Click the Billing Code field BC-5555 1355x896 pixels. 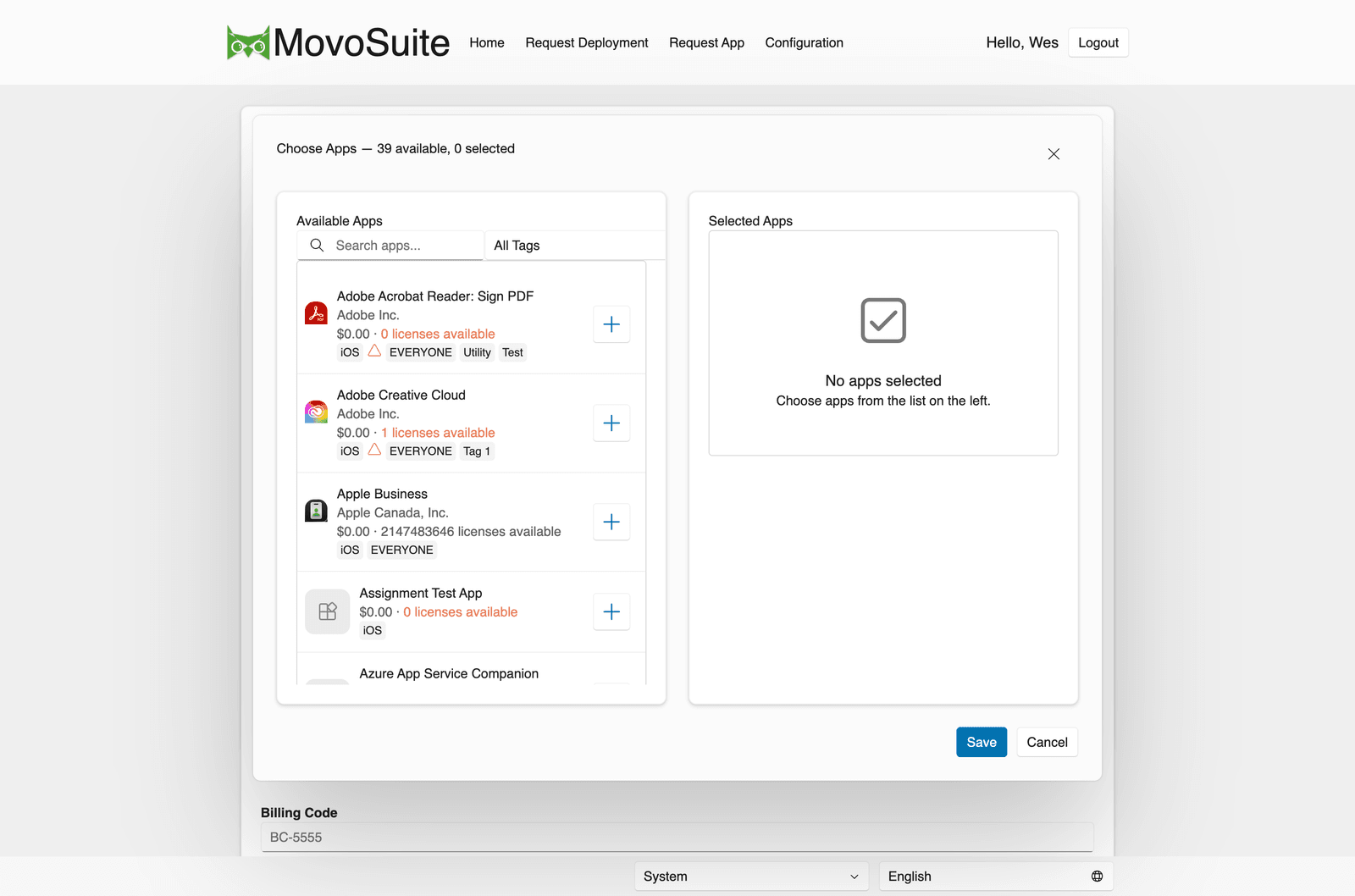(677, 838)
